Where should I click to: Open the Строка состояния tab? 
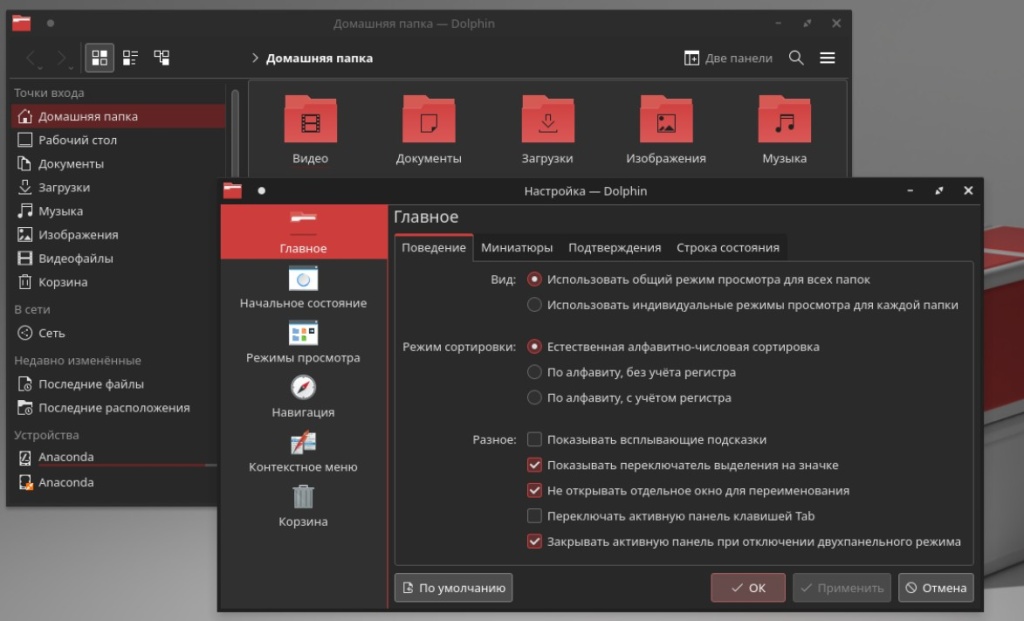click(x=727, y=248)
